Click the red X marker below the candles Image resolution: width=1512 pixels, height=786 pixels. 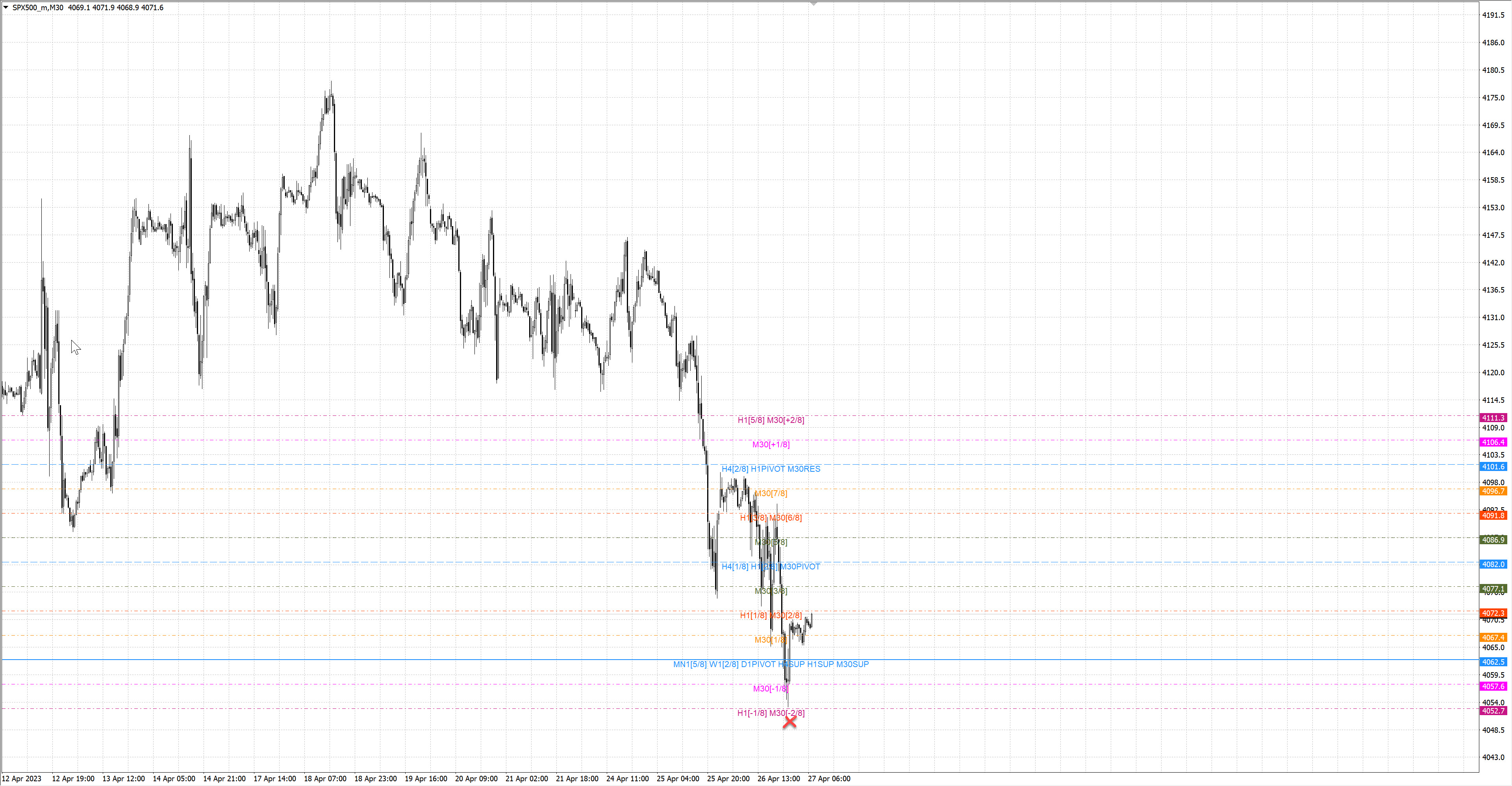pos(789,722)
